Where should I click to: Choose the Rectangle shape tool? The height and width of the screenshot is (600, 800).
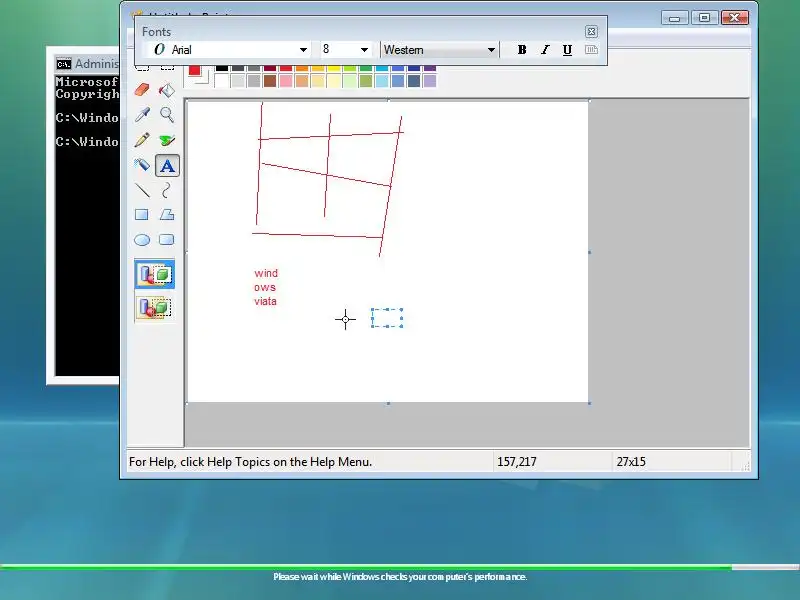click(142, 215)
